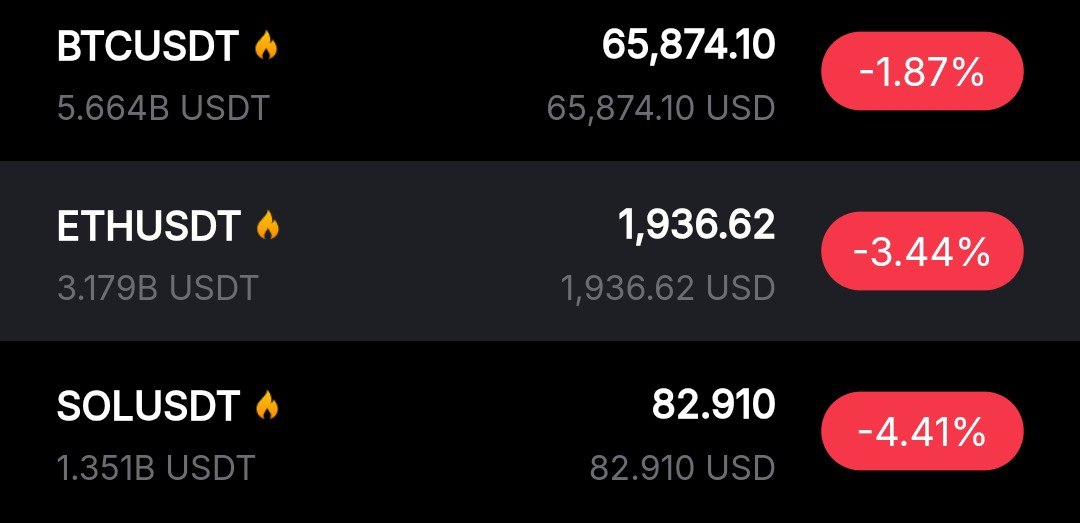Open the BTCUSDT trading pair
The width and height of the screenshot is (1080, 523).
pyautogui.click(x=148, y=47)
